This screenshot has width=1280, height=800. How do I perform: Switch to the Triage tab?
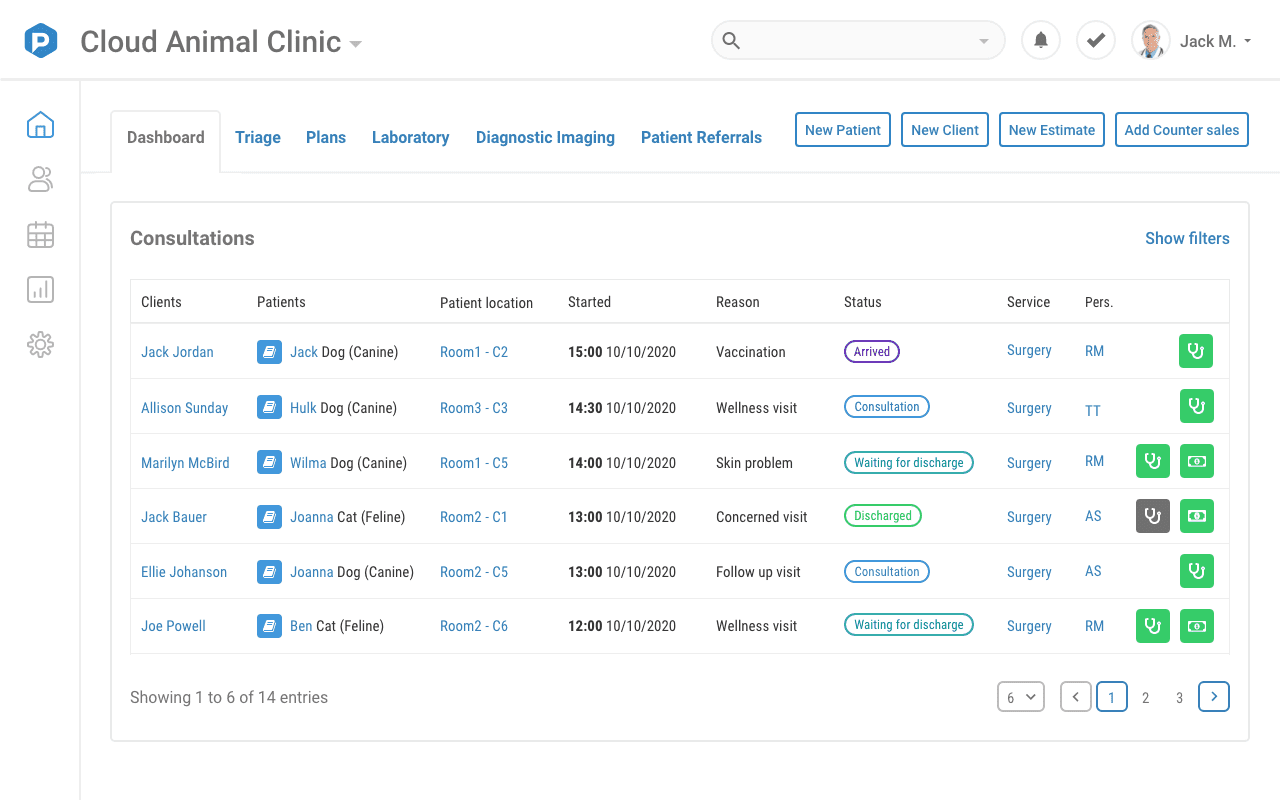[x=258, y=138]
